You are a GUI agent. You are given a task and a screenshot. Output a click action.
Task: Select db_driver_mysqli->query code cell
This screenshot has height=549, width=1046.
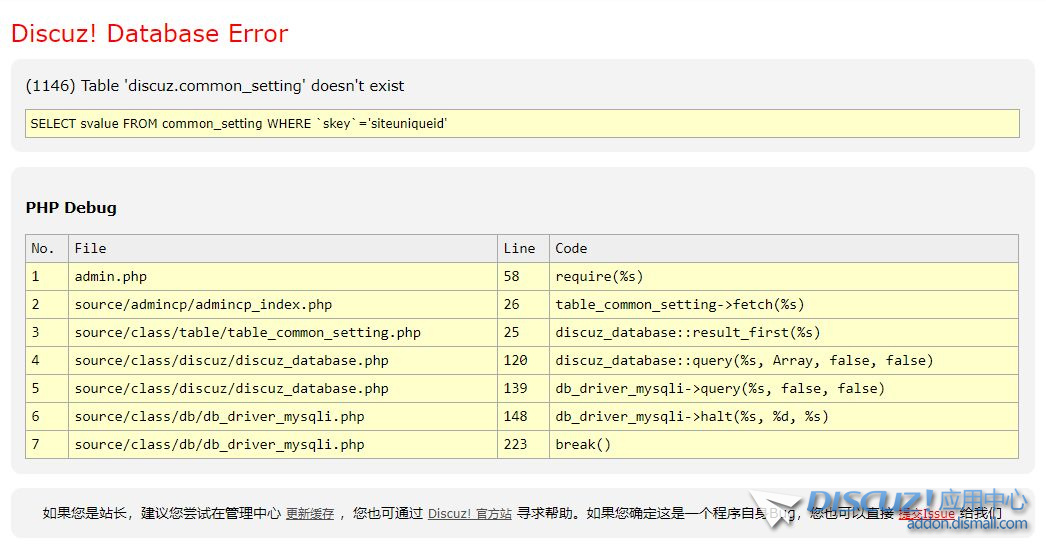click(x=784, y=388)
